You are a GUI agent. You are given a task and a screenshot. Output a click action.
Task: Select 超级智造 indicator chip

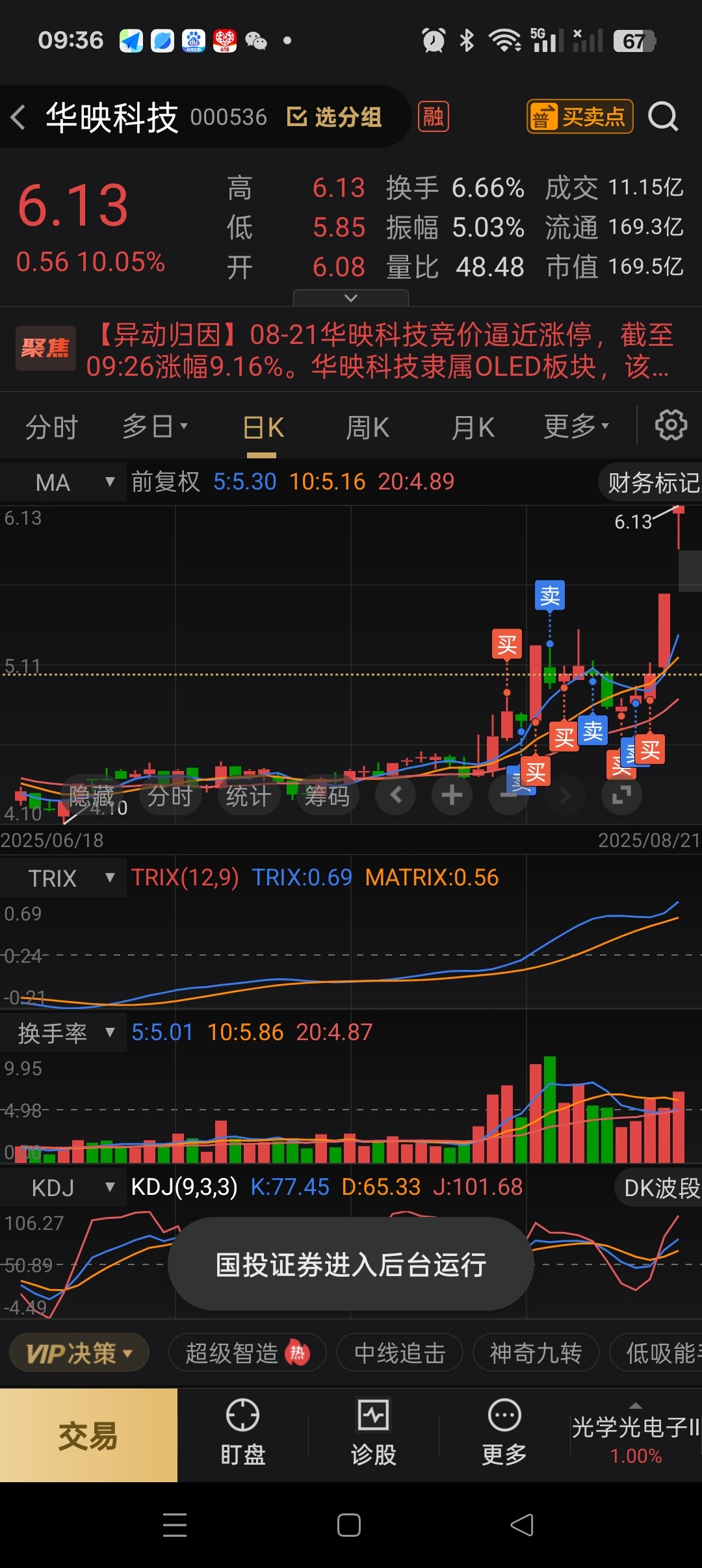(247, 1353)
